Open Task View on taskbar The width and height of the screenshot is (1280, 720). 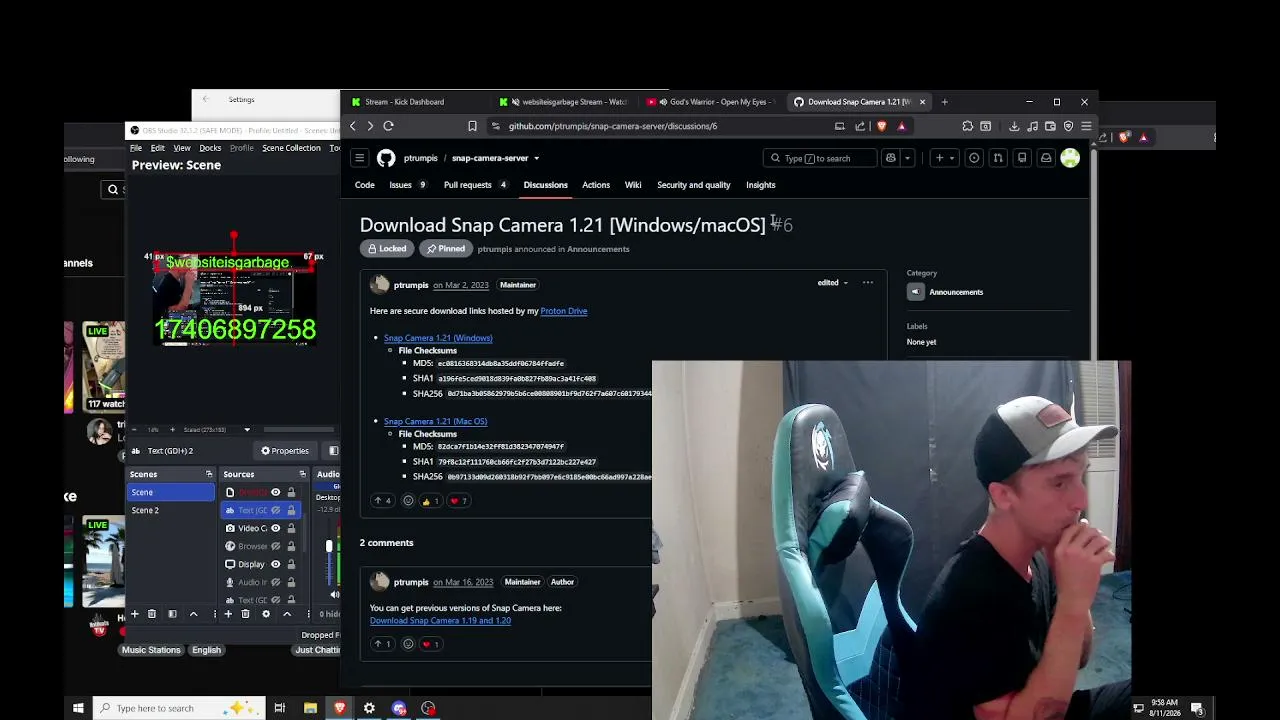coord(280,708)
